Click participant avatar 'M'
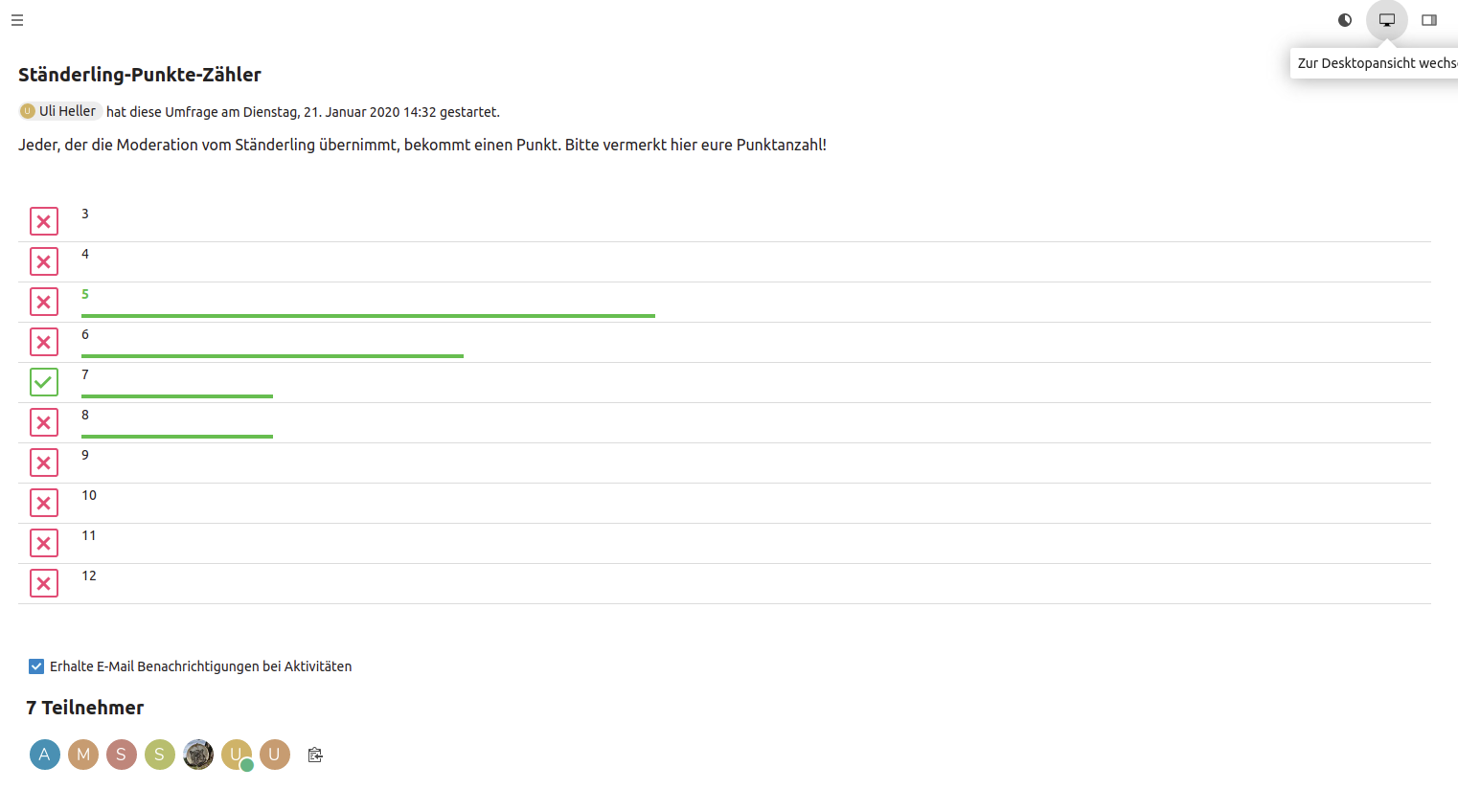This screenshot has height=812, width=1458. click(83, 755)
